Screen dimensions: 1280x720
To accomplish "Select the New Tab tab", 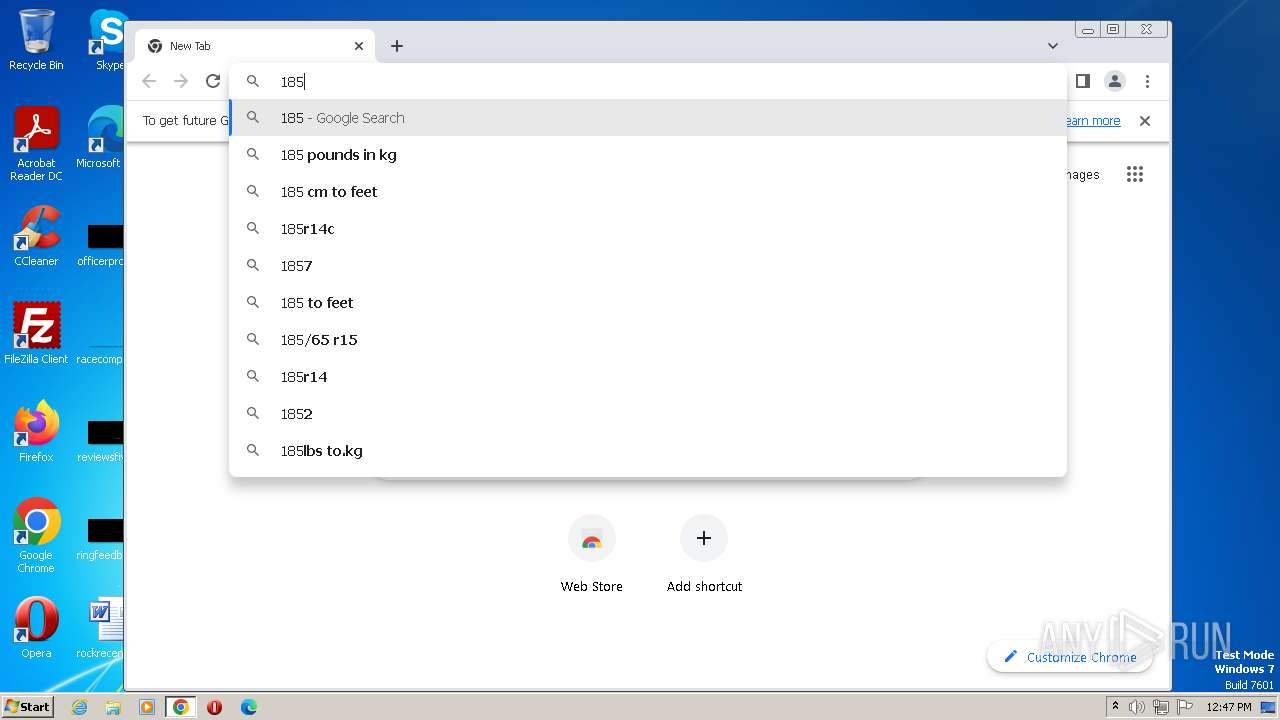I will 255,46.
